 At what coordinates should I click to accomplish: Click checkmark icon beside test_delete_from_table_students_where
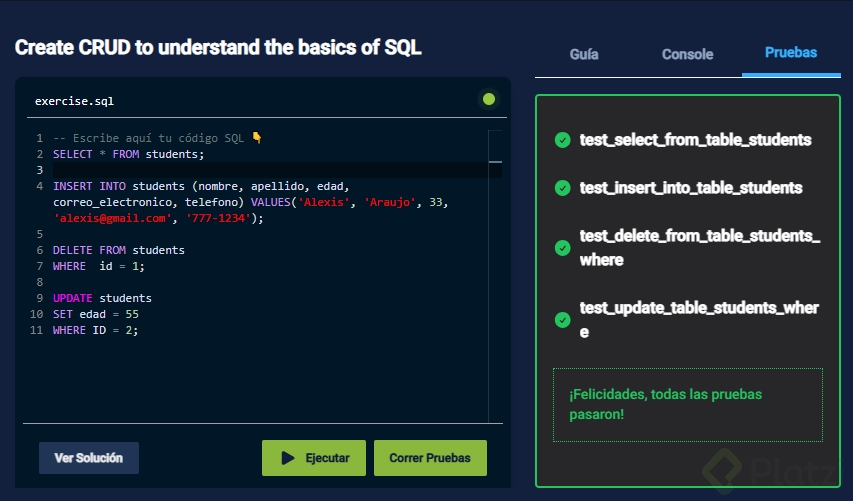(x=562, y=248)
